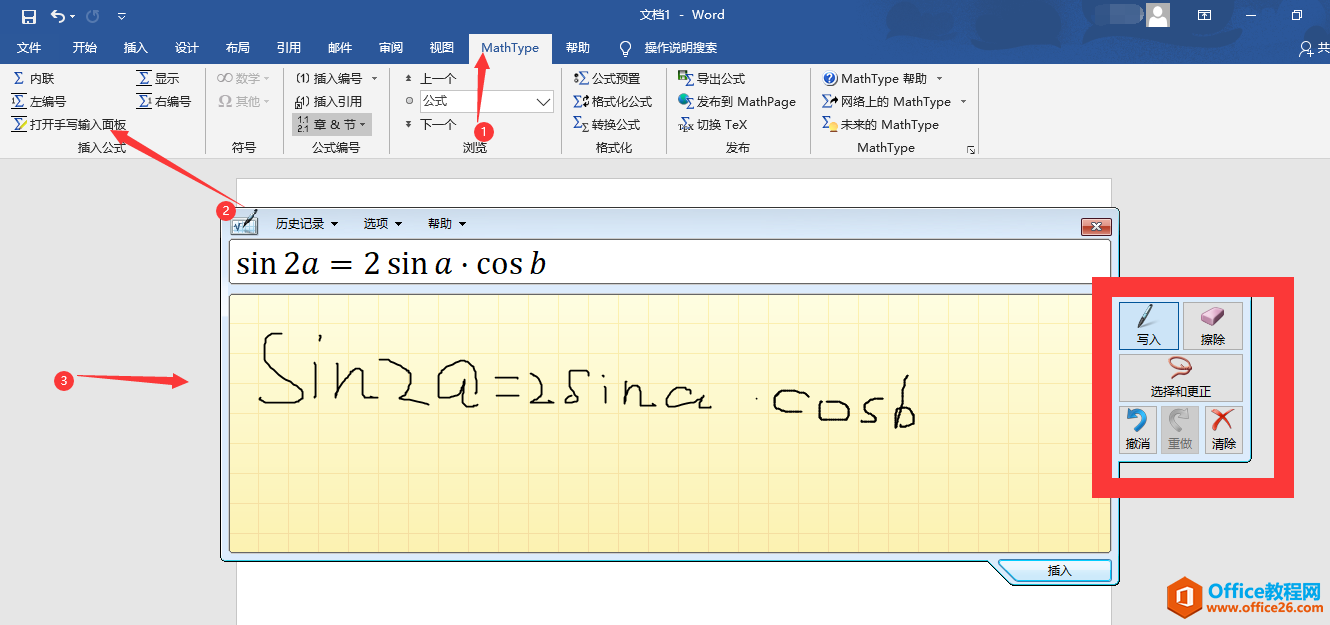Click the 撤消 (Undo) arrow in panel
The width and height of the screenshot is (1330, 625).
click(1137, 429)
